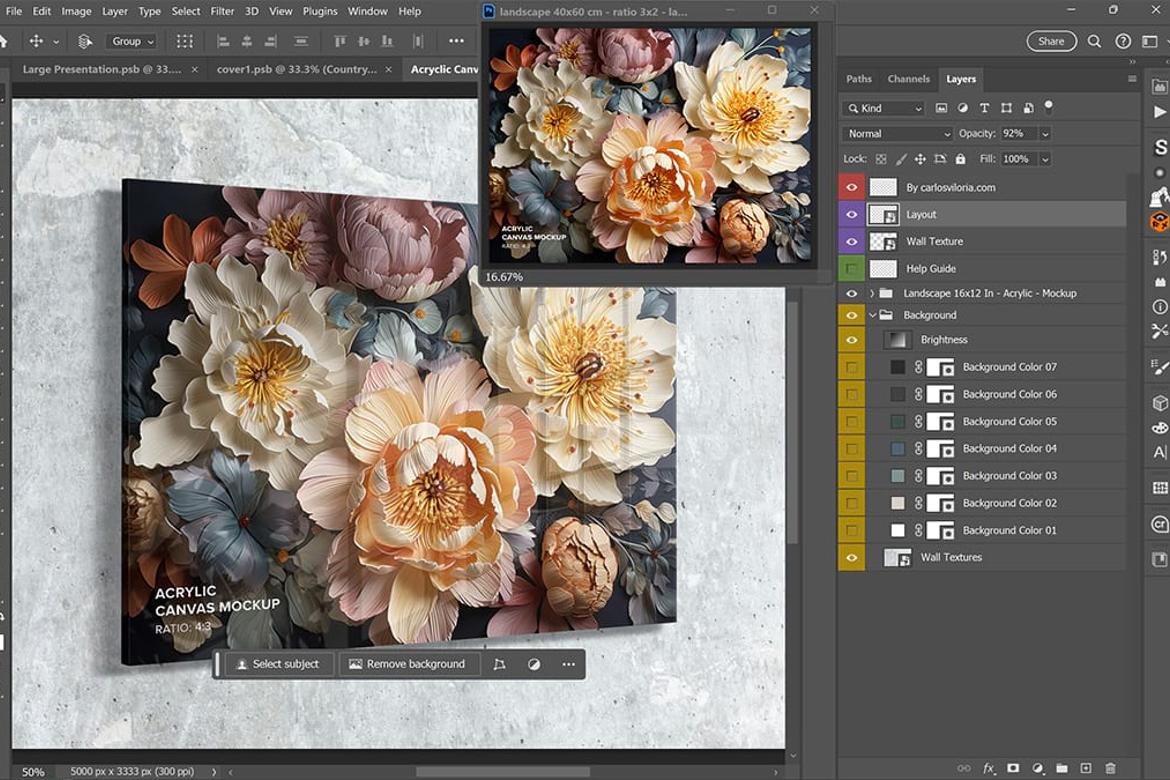Filter layers by smart objects icon
Image resolution: width=1170 pixels, height=780 pixels.
pyautogui.click(x=1028, y=108)
